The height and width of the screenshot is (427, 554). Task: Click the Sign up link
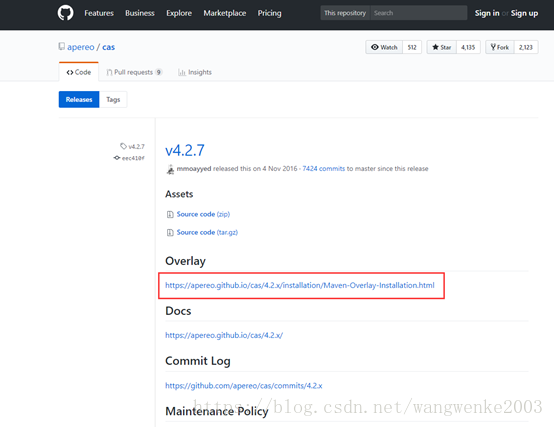pyautogui.click(x=524, y=13)
